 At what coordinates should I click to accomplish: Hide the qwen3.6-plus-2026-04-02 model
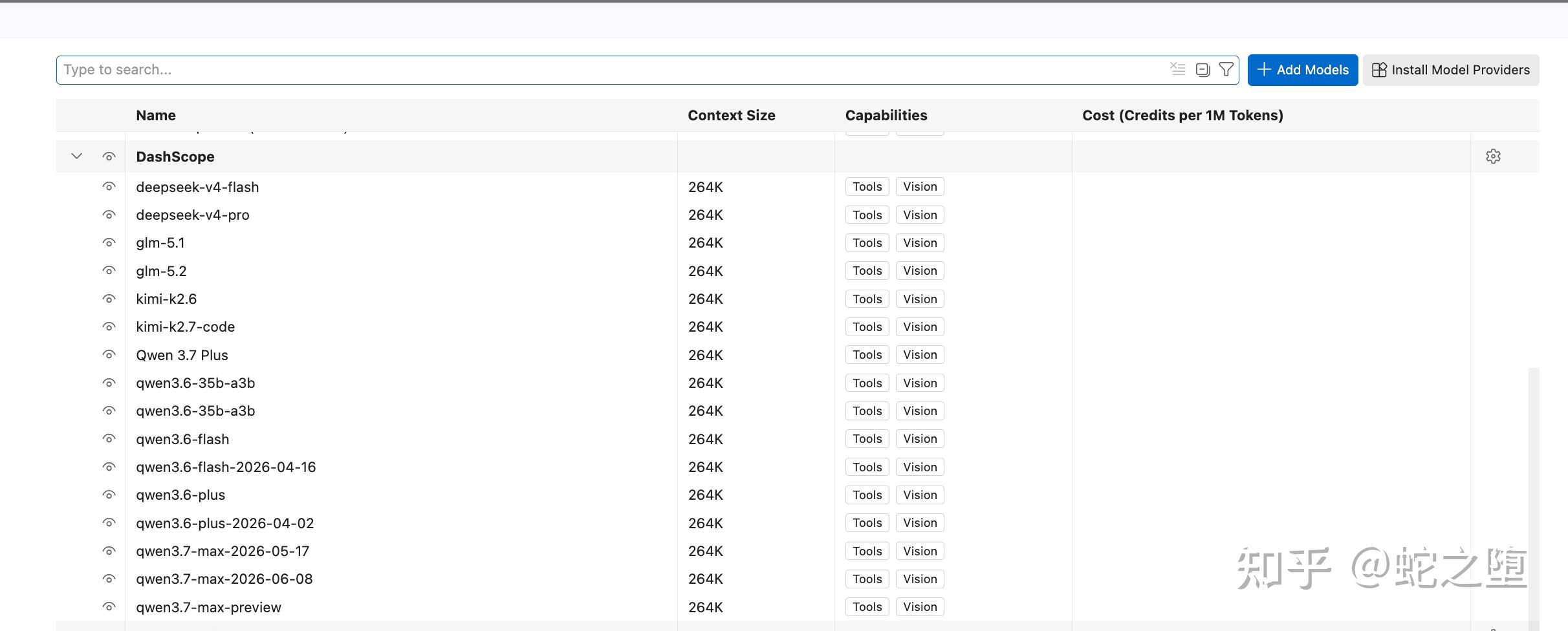(109, 523)
